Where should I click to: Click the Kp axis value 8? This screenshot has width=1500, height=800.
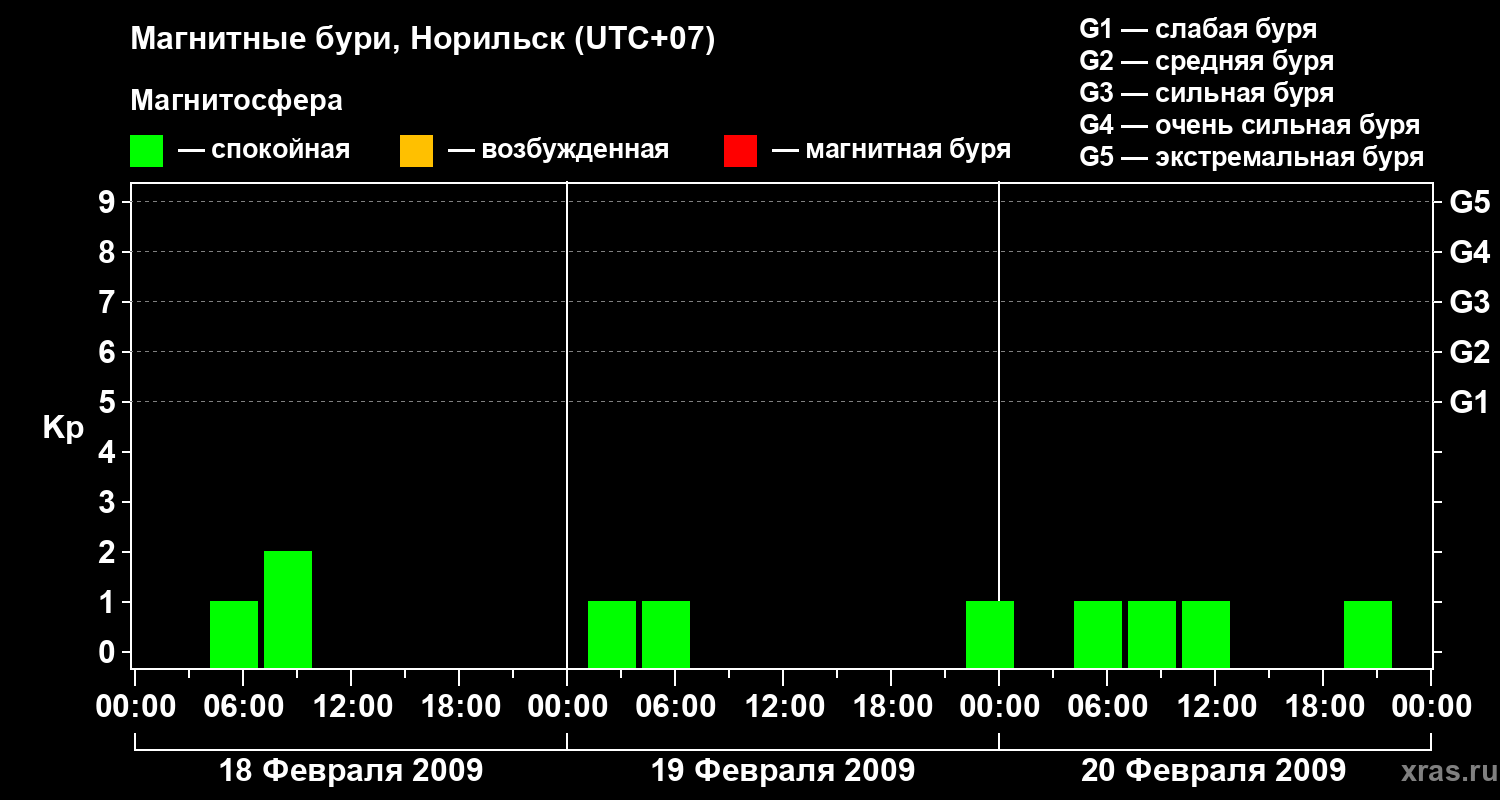(109, 252)
